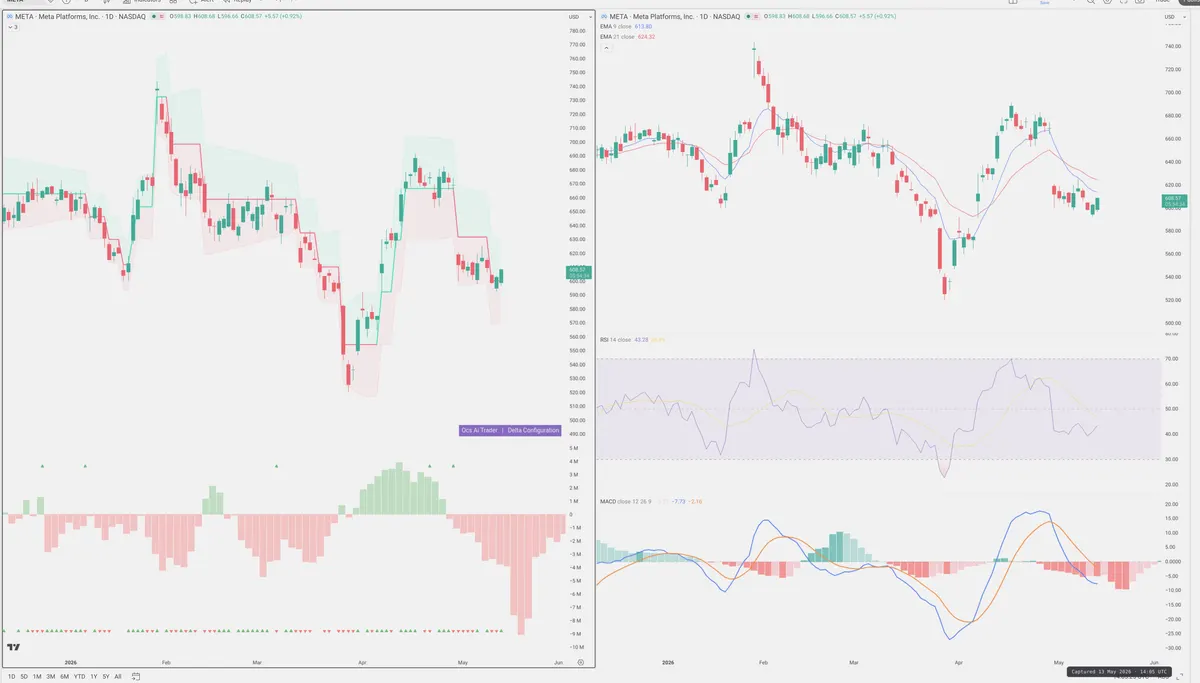Screen dimensions: 1200x683
Task: Click right chart's 608.57 current price label
Action: (x=1175, y=199)
